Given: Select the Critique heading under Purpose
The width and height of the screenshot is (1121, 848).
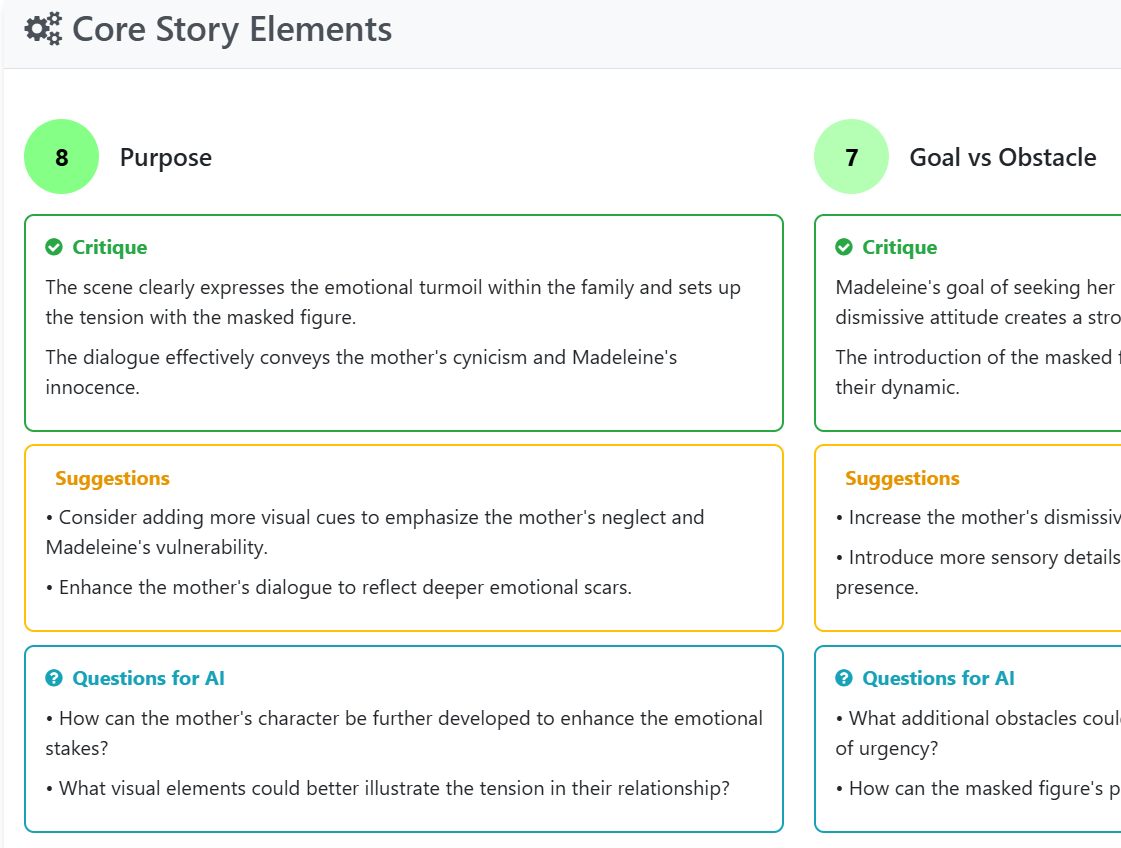Looking at the screenshot, I should click(109, 247).
